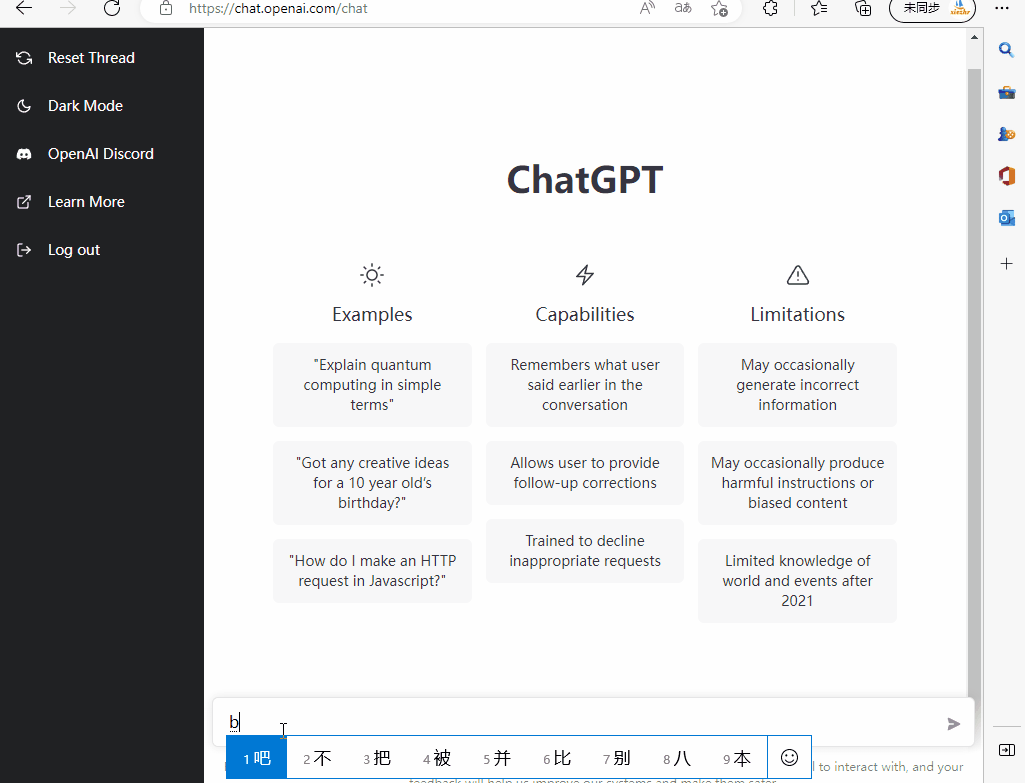Screen dimensions: 1025x783
Task: Open the sidebar Outlook icon
Action: point(1006,218)
